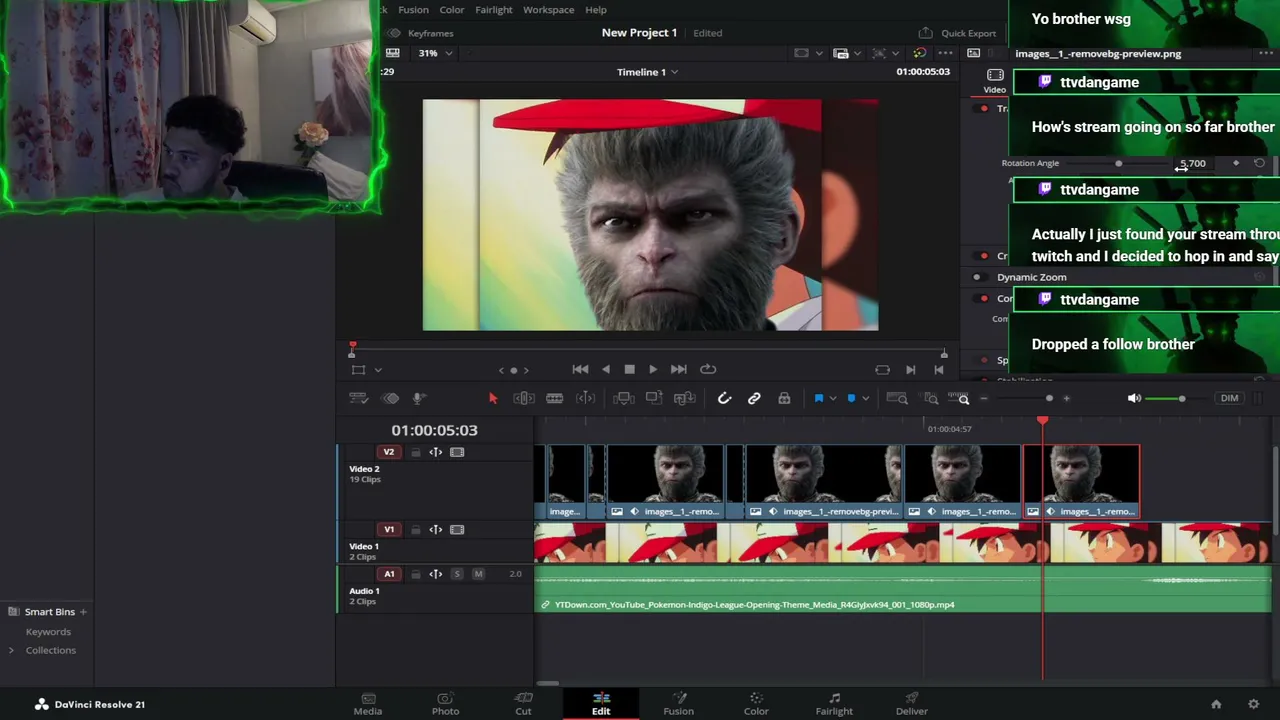Viewport: 1280px width, 720px height.
Task: Add a new Smart Bin
Action: click(x=83, y=612)
